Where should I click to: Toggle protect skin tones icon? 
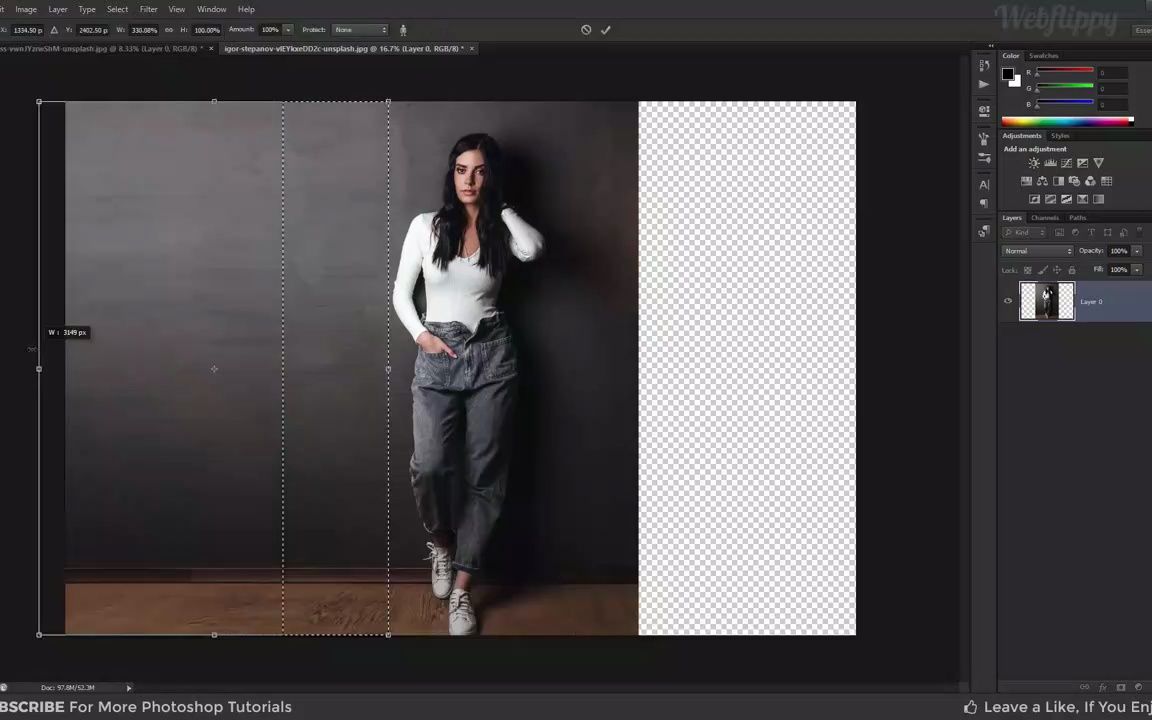click(403, 30)
